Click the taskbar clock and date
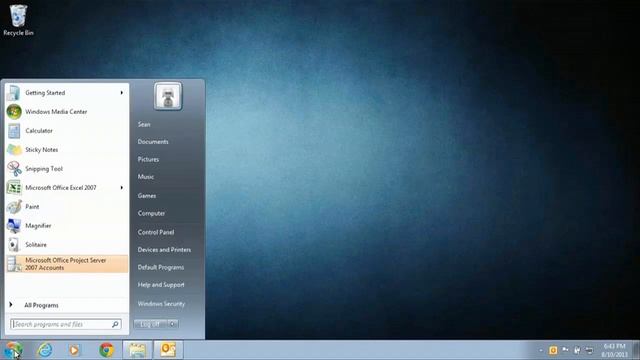Screen dimensions: 640x360 (615, 350)
